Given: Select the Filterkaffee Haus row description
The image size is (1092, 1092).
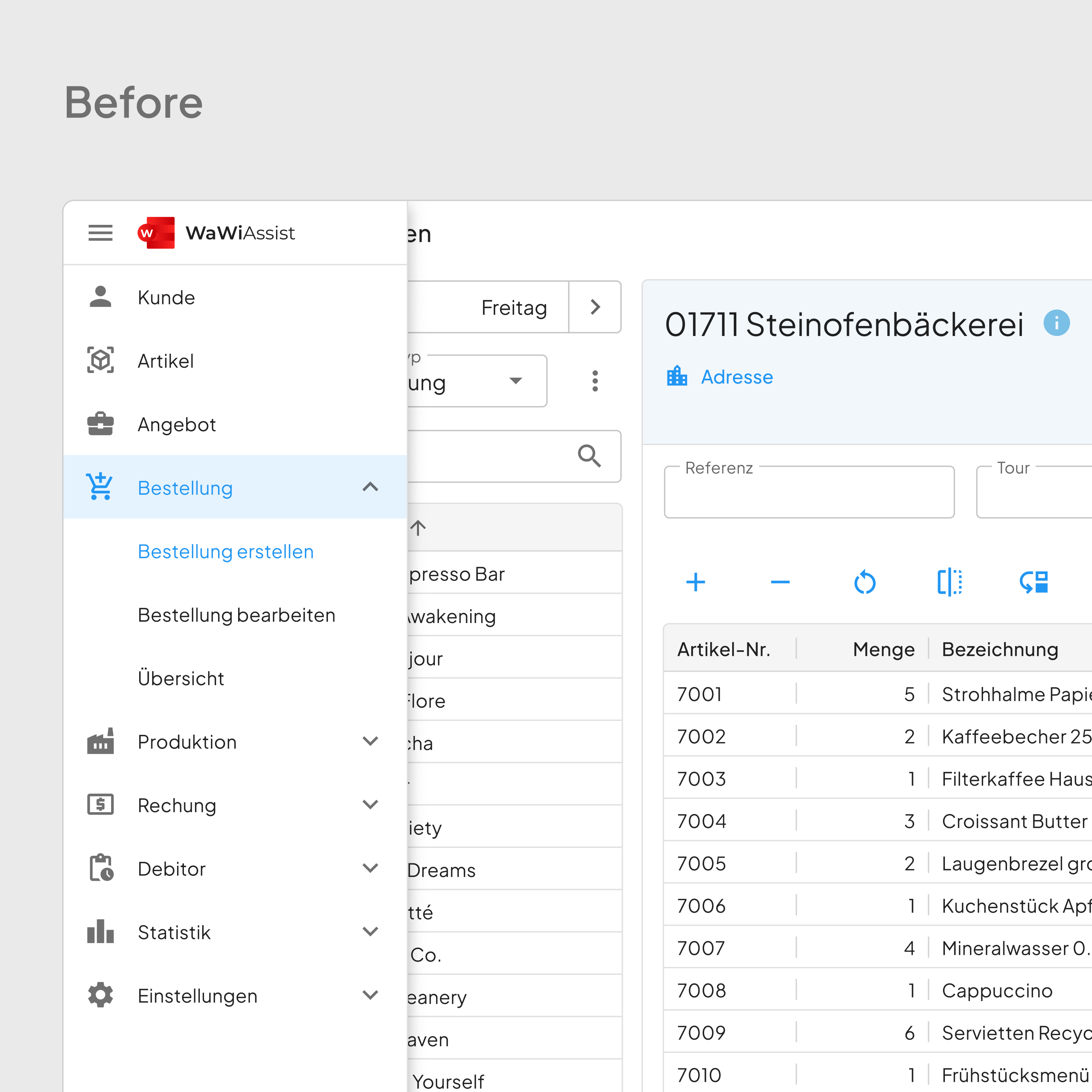Looking at the screenshot, I should pyautogui.click(x=1017, y=779).
